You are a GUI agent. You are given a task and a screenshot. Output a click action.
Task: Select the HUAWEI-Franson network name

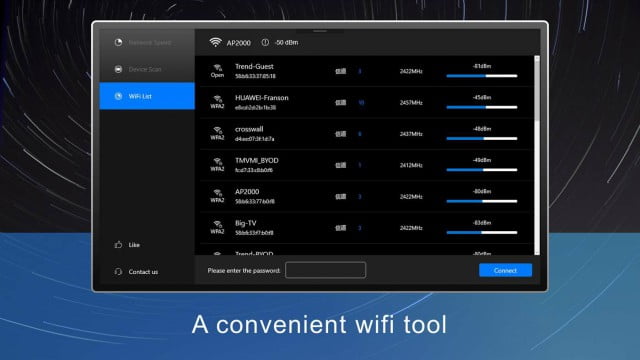262,98
